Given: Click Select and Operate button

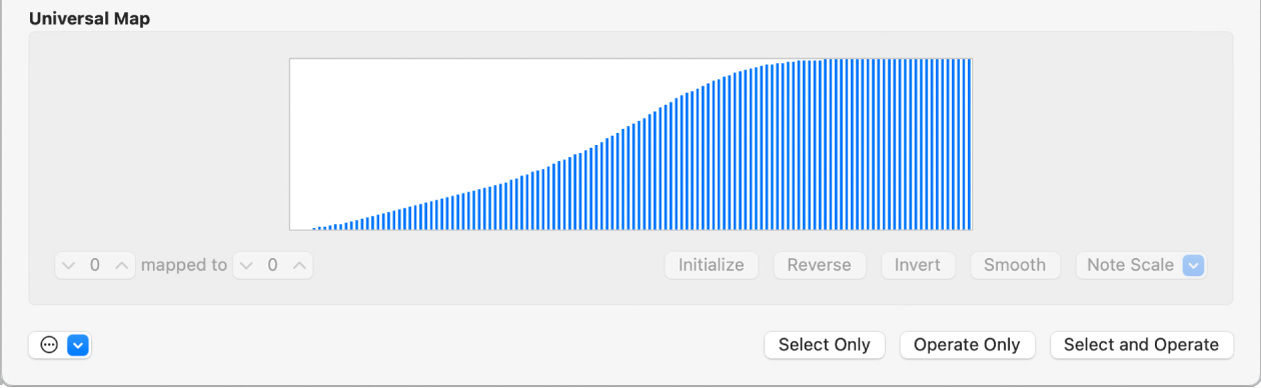Looking at the screenshot, I should pyautogui.click(x=1141, y=345).
